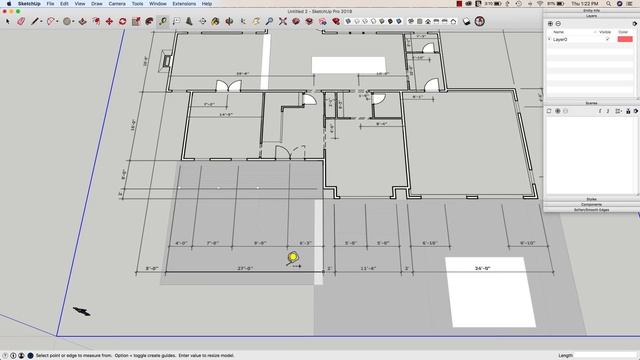Expand the Components panel
This screenshot has width=640, height=360.
click(591, 204)
